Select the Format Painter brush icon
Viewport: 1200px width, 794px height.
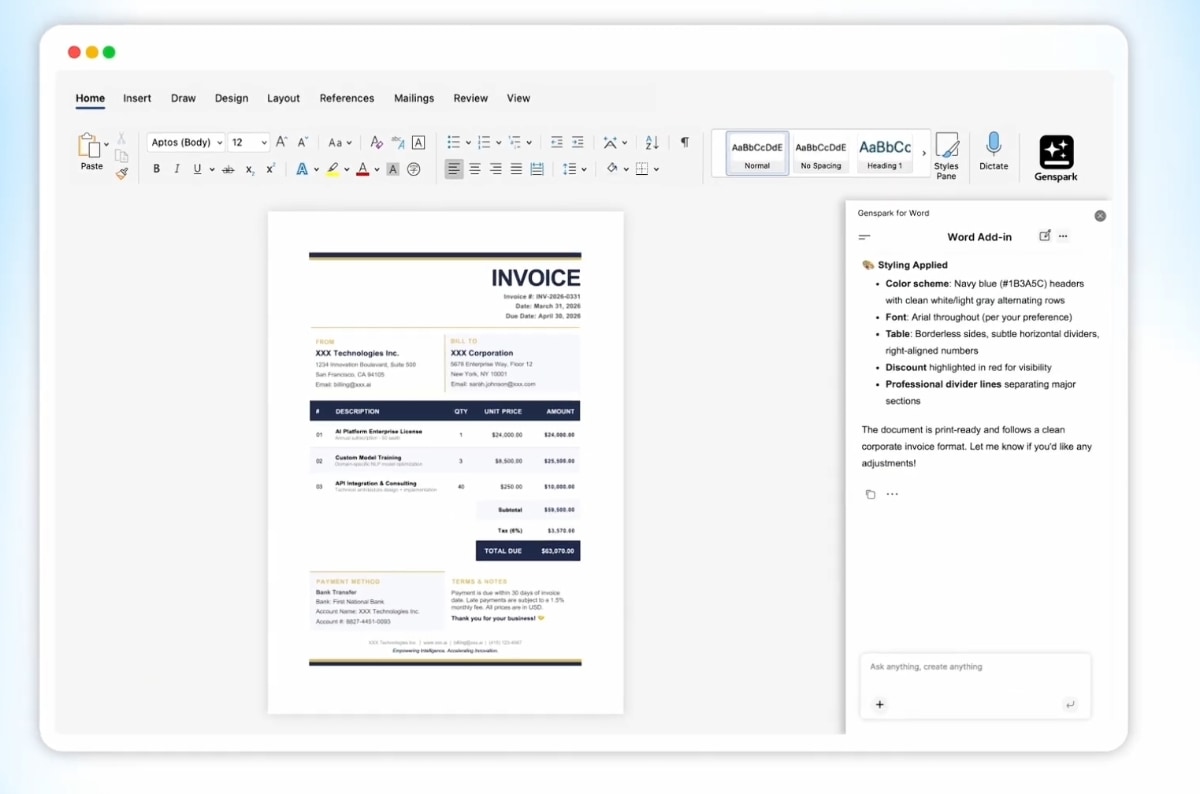[x=121, y=173]
